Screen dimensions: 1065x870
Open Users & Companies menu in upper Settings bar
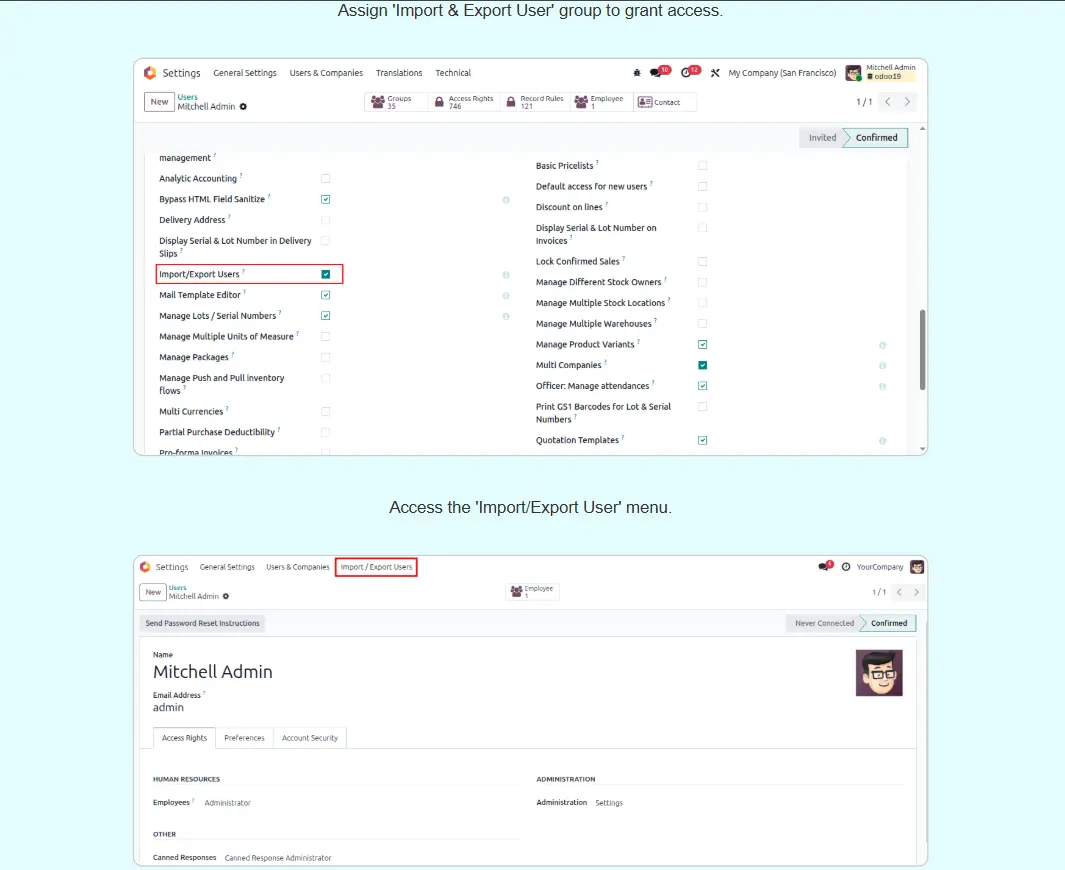[326, 73]
